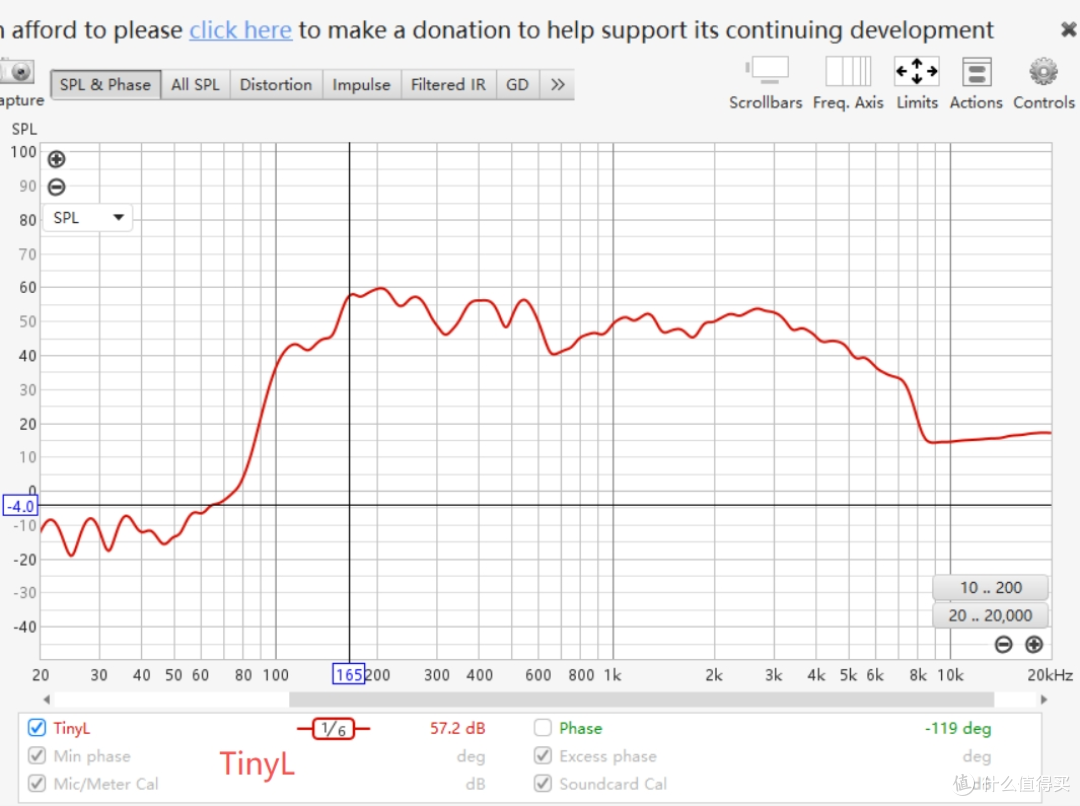
Task: Open the SPL axis dropdown
Action: tap(88, 218)
